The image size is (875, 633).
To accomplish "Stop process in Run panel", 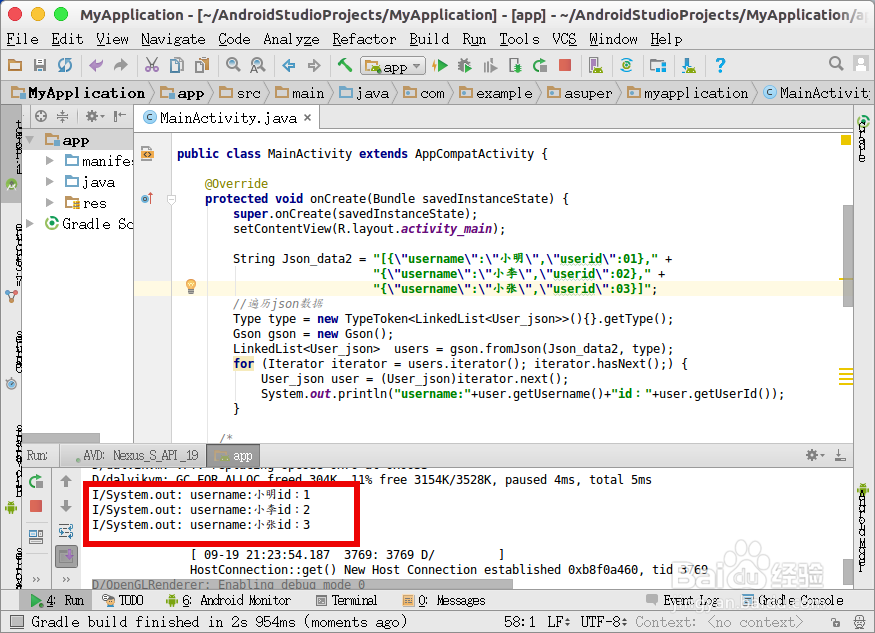I will point(36,506).
